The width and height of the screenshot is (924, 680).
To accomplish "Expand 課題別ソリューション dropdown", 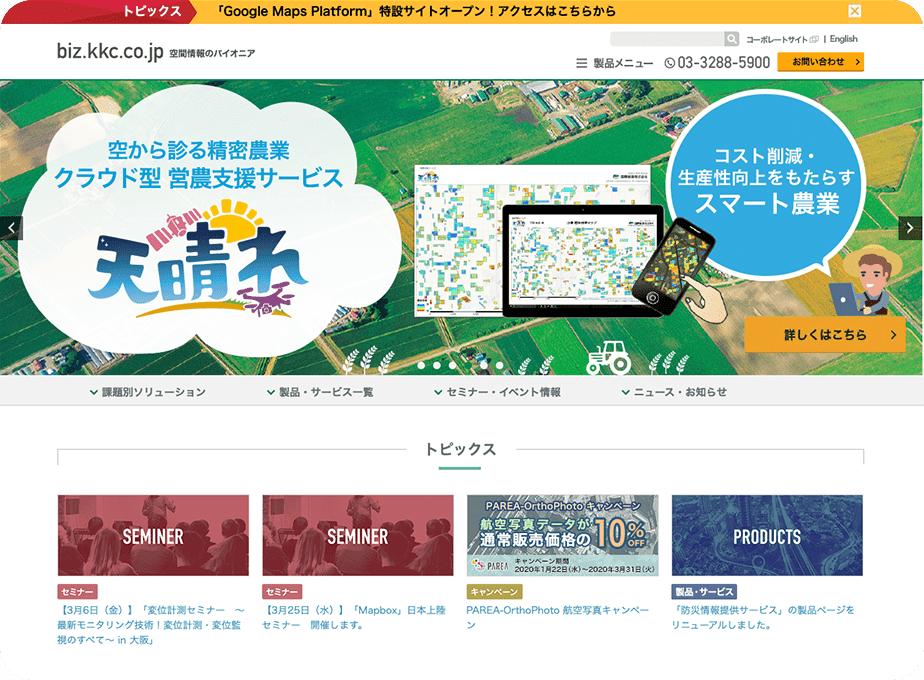I will pos(147,392).
